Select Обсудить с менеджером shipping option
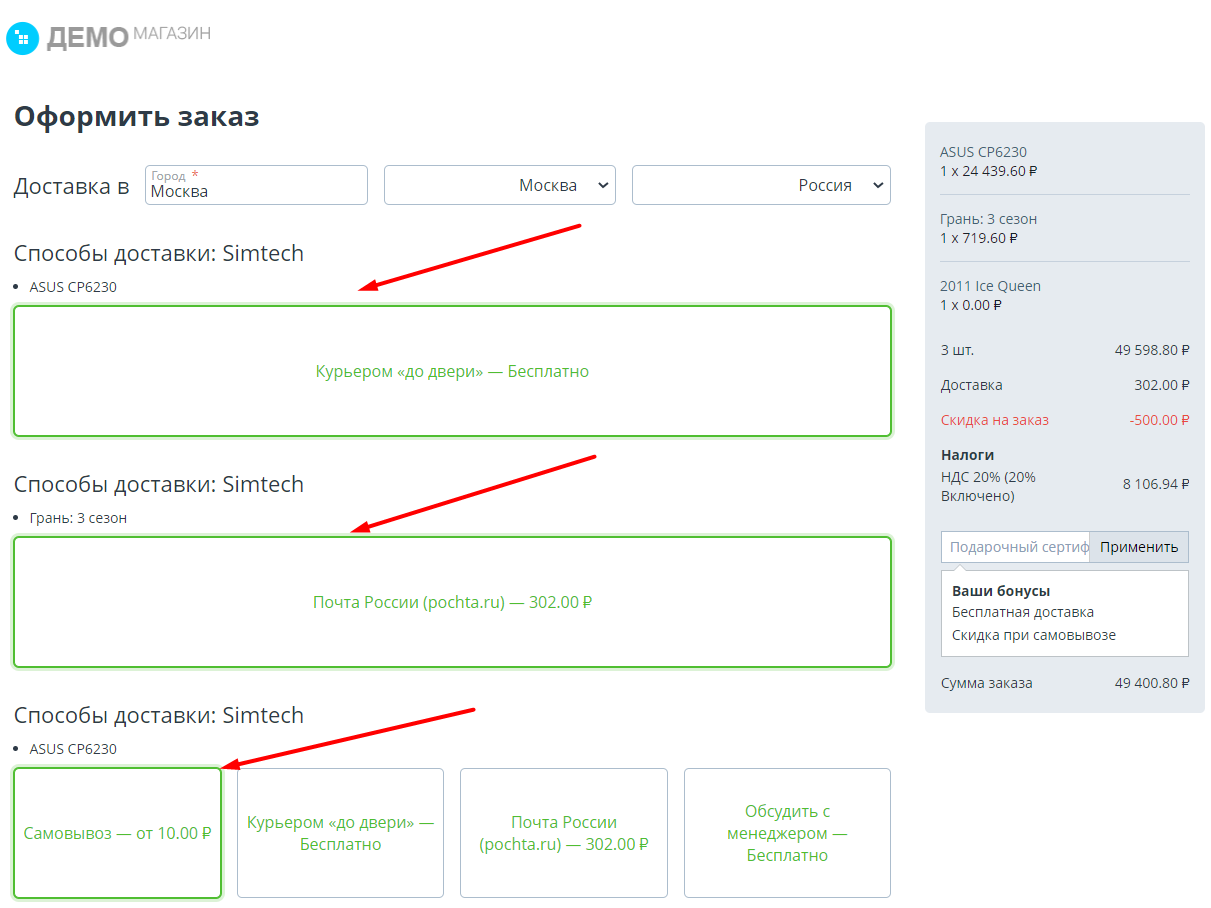 787,833
